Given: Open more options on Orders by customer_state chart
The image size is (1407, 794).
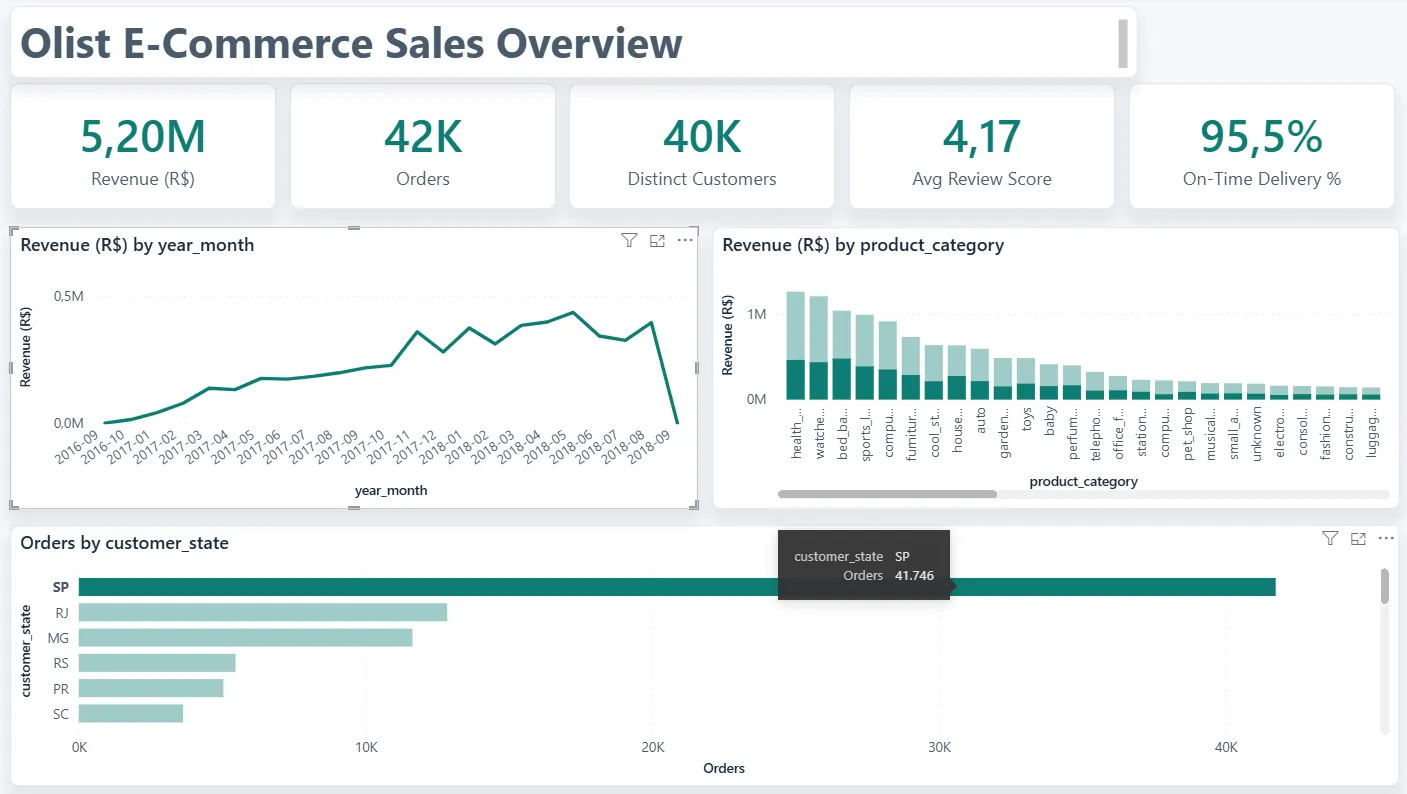Looking at the screenshot, I should pos(1386,538).
